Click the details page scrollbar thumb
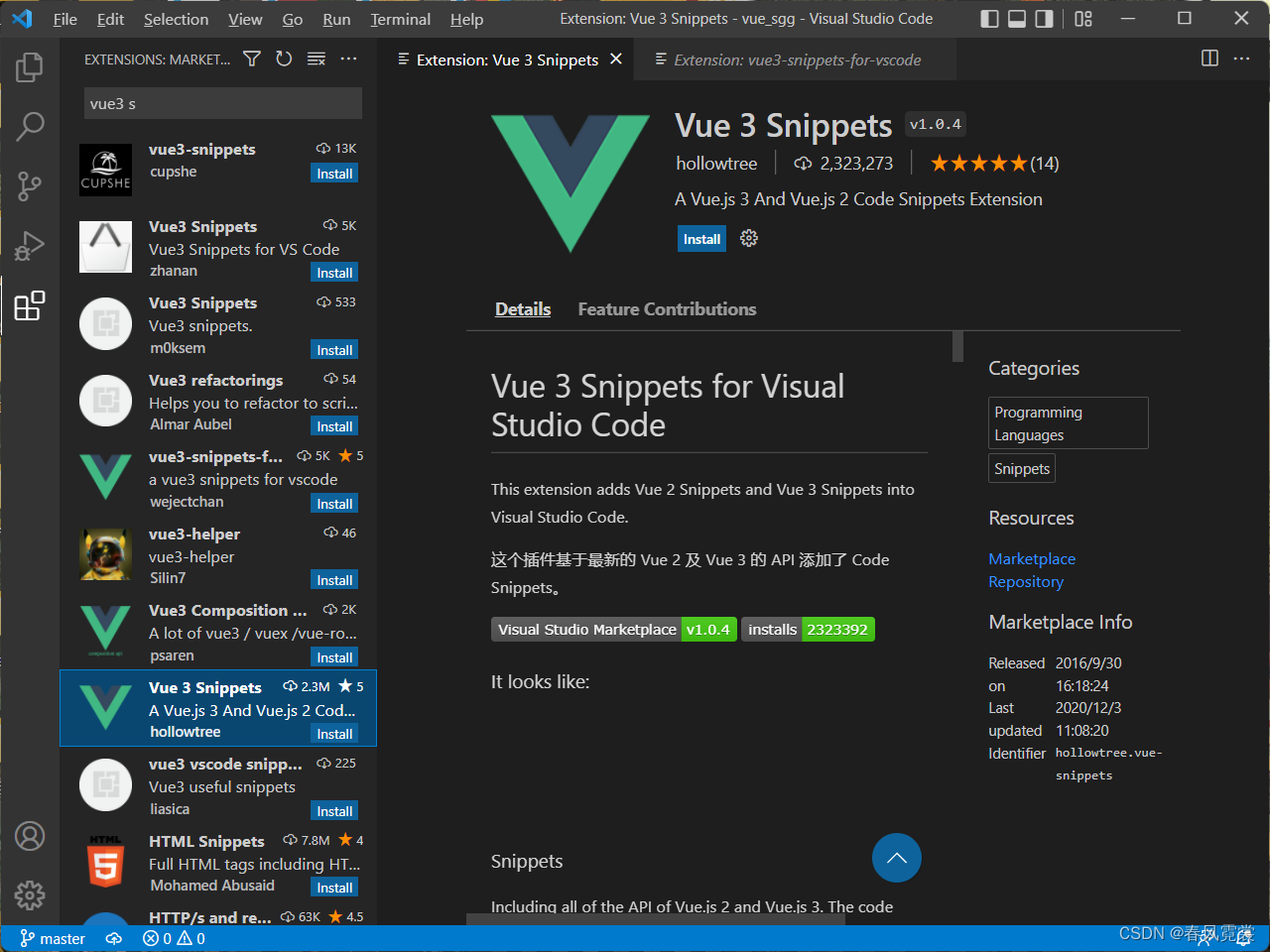 coord(957,346)
